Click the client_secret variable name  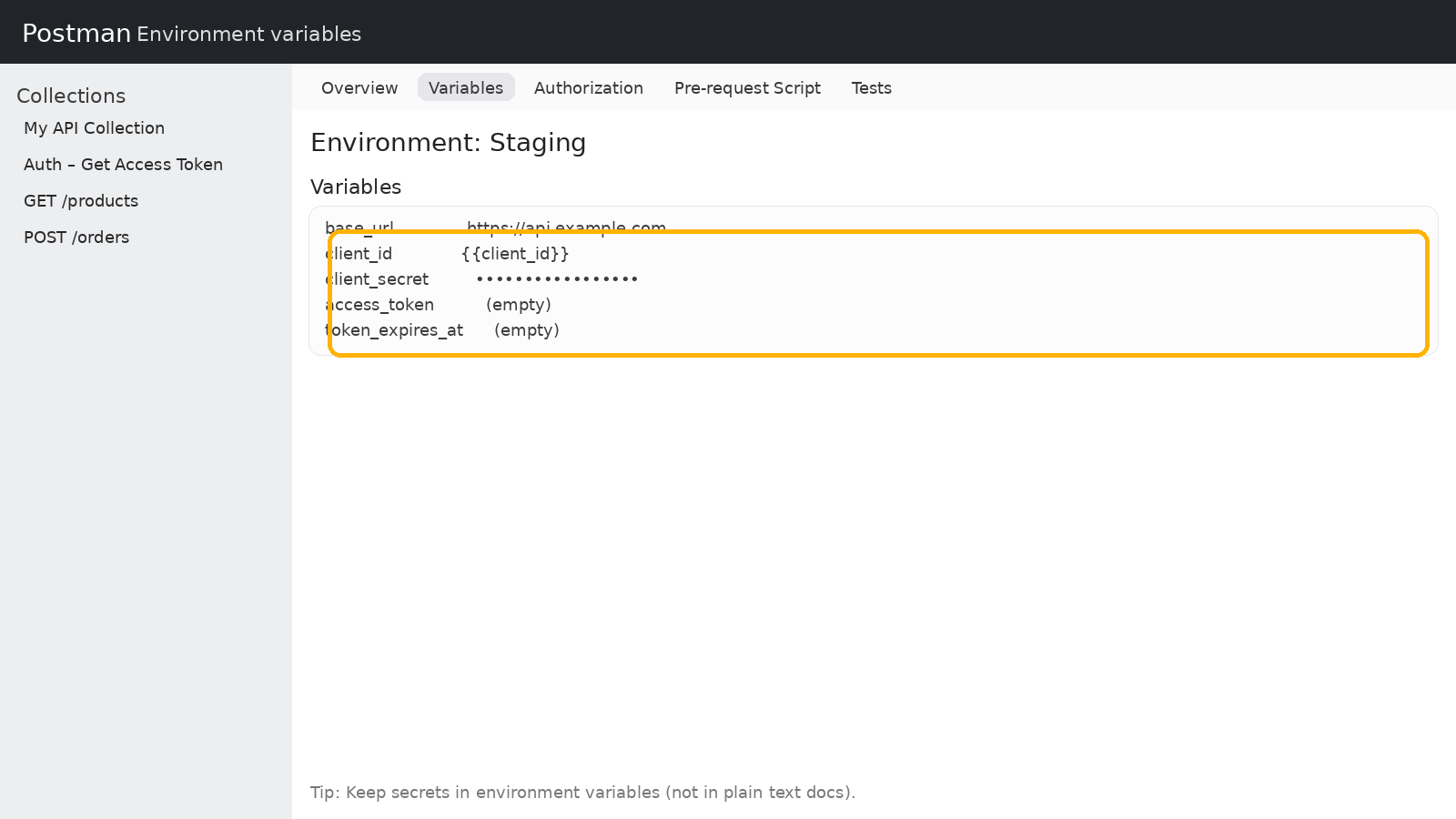coord(378,279)
